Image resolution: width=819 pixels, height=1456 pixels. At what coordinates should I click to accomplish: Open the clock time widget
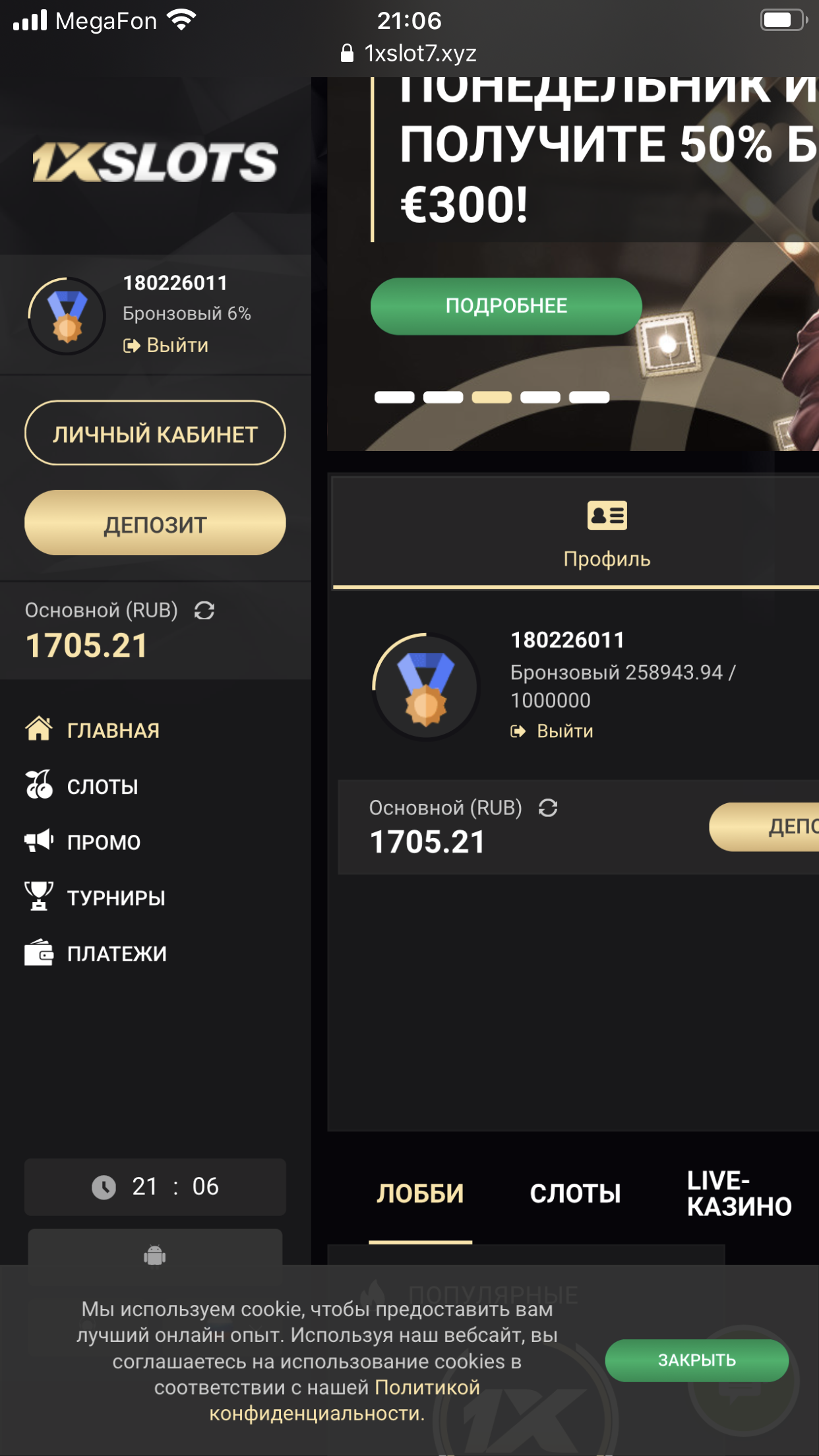click(x=155, y=1187)
